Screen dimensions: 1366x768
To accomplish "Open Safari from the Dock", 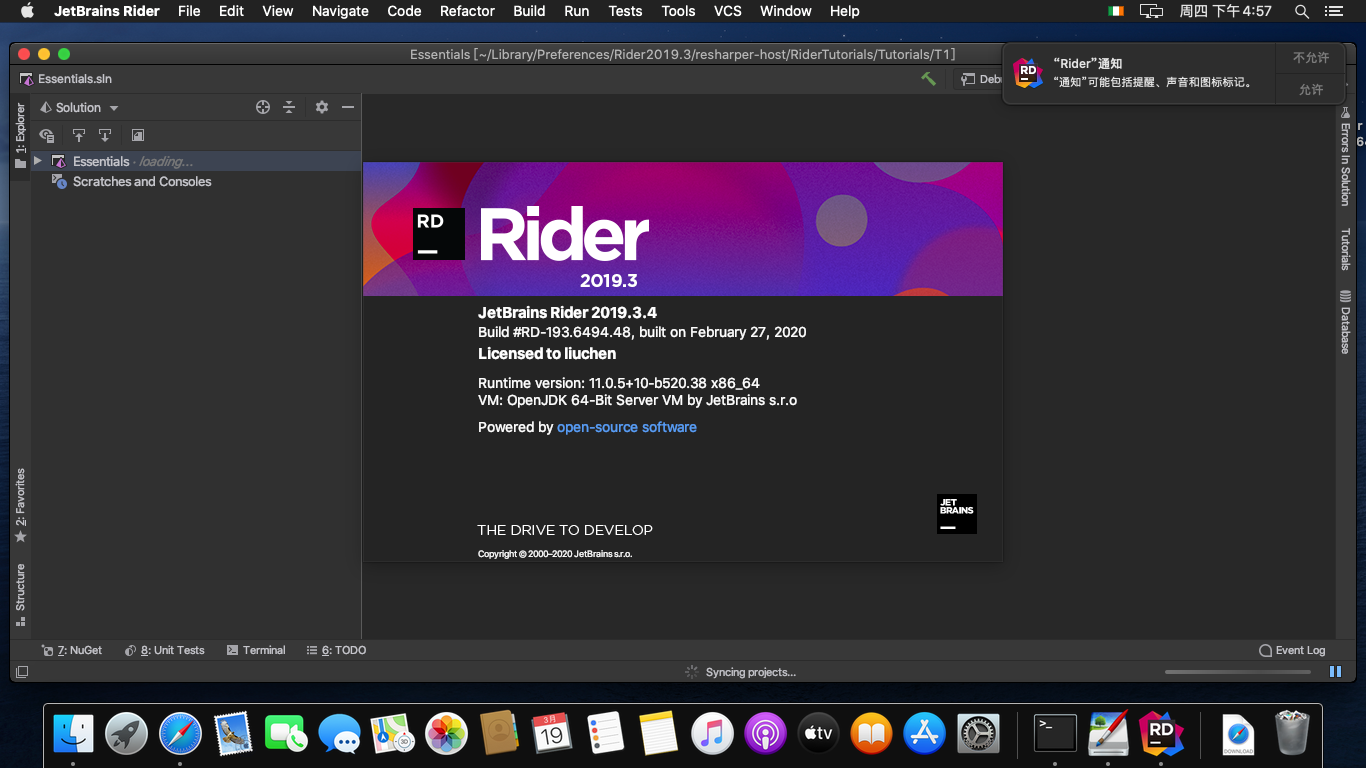I will [x=180, y=734].
